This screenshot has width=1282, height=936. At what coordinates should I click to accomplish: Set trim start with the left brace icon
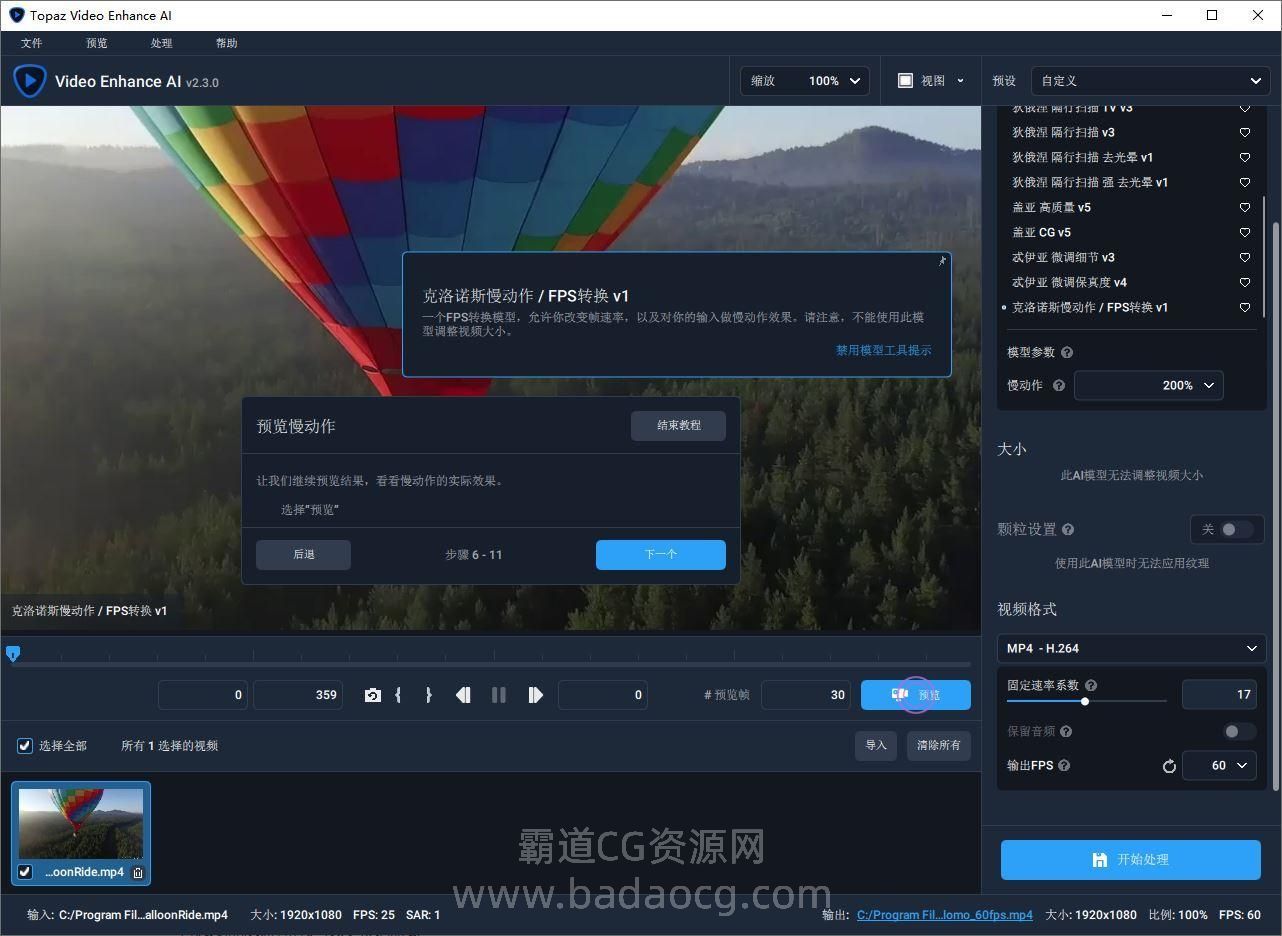(398, 695)
